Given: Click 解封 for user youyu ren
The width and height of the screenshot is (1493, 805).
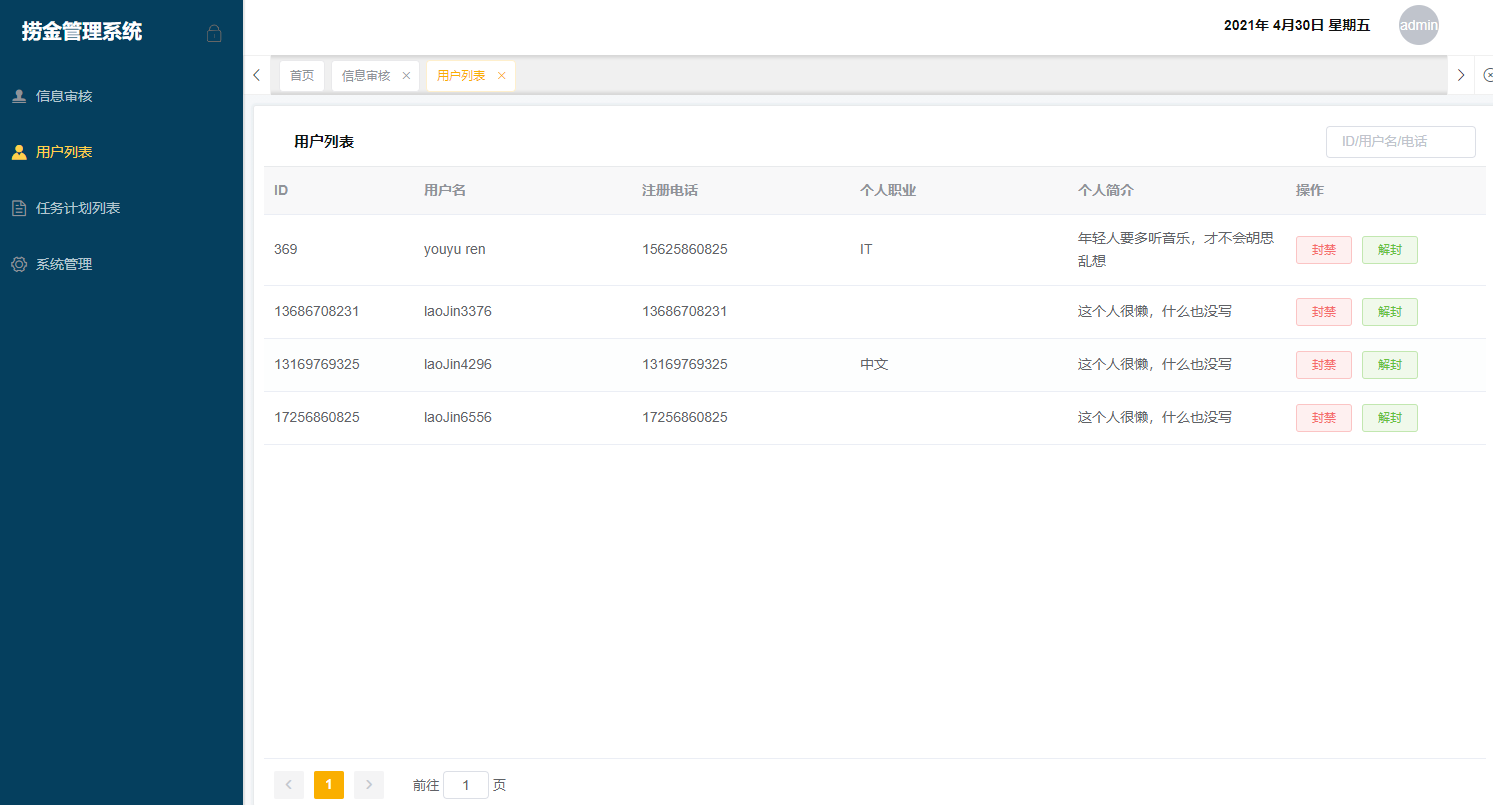Looking at the screenshot, I should [x=1390, y=250].
